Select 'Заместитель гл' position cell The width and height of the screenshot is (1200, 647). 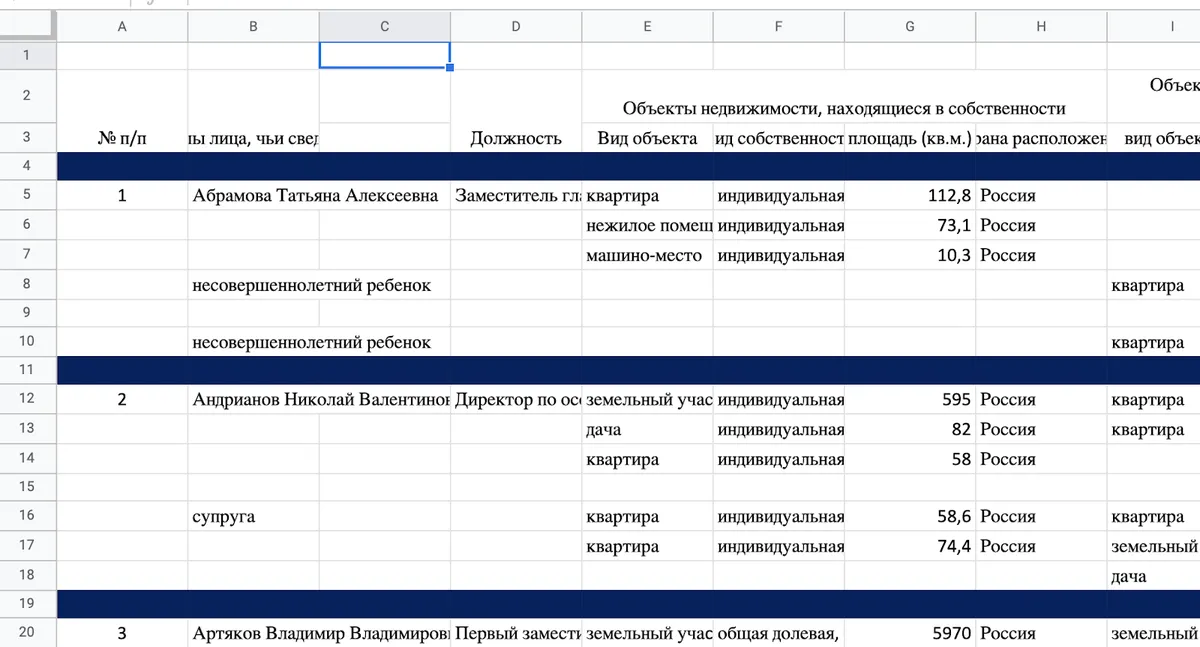coord(516,196)
